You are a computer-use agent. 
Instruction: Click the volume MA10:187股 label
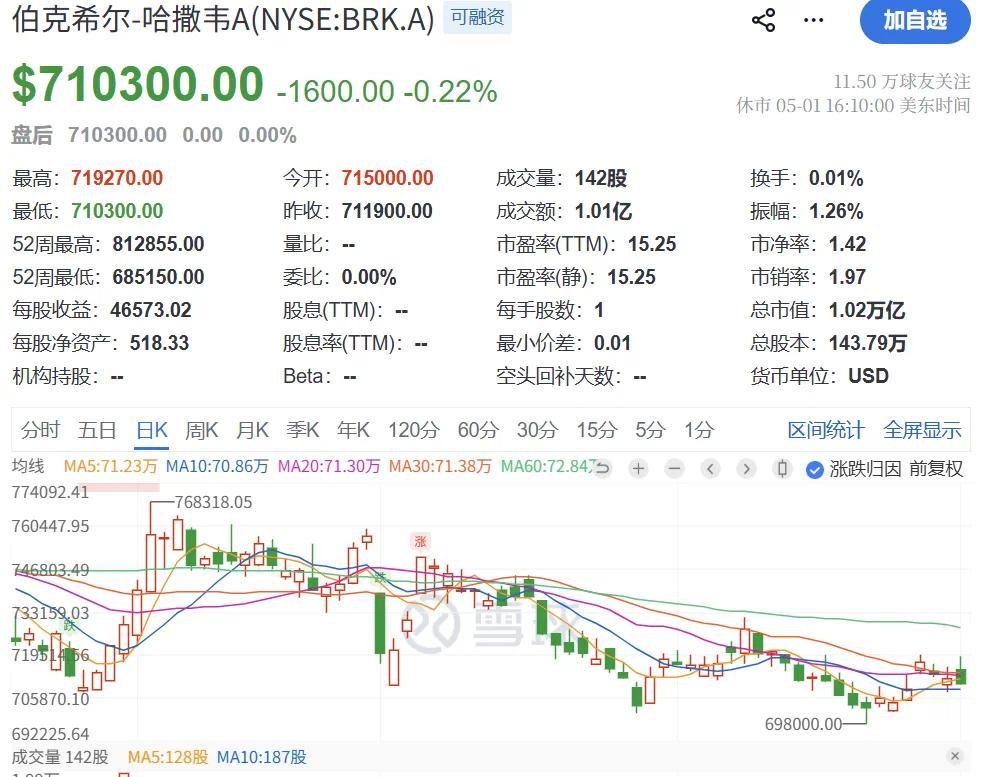261,757
